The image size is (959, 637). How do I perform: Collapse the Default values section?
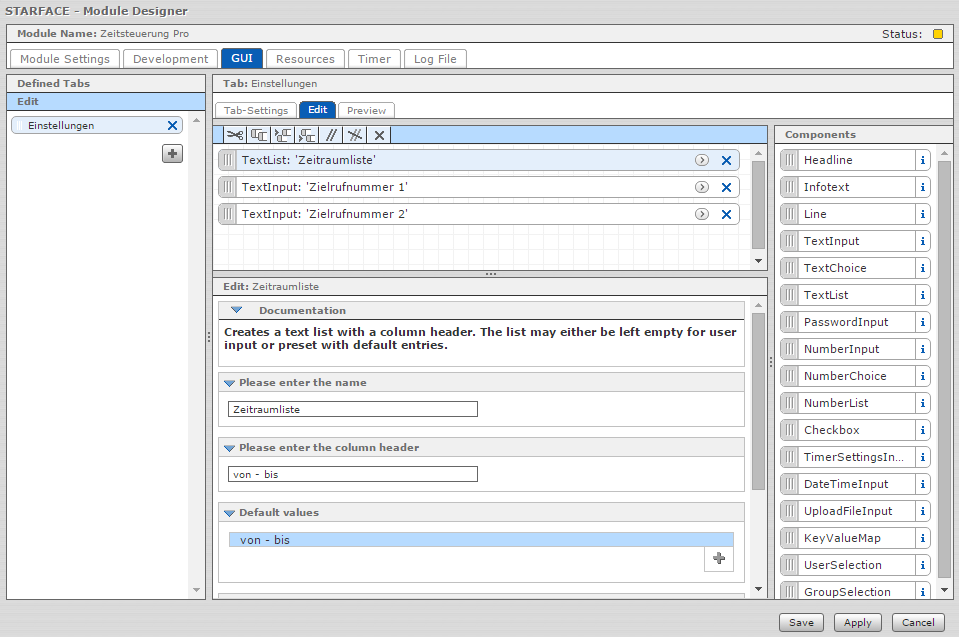[x=230, y=513]
